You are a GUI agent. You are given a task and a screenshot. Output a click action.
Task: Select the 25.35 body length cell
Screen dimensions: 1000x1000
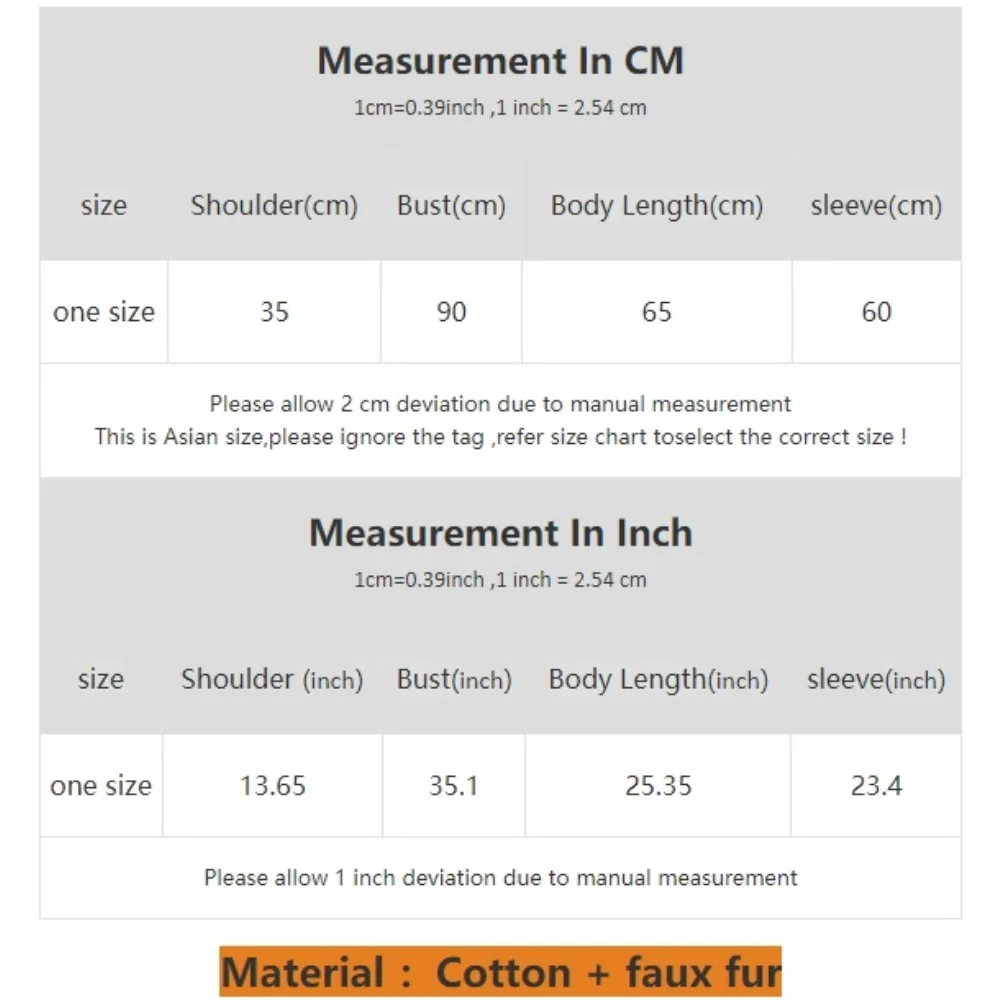[658, 786]
